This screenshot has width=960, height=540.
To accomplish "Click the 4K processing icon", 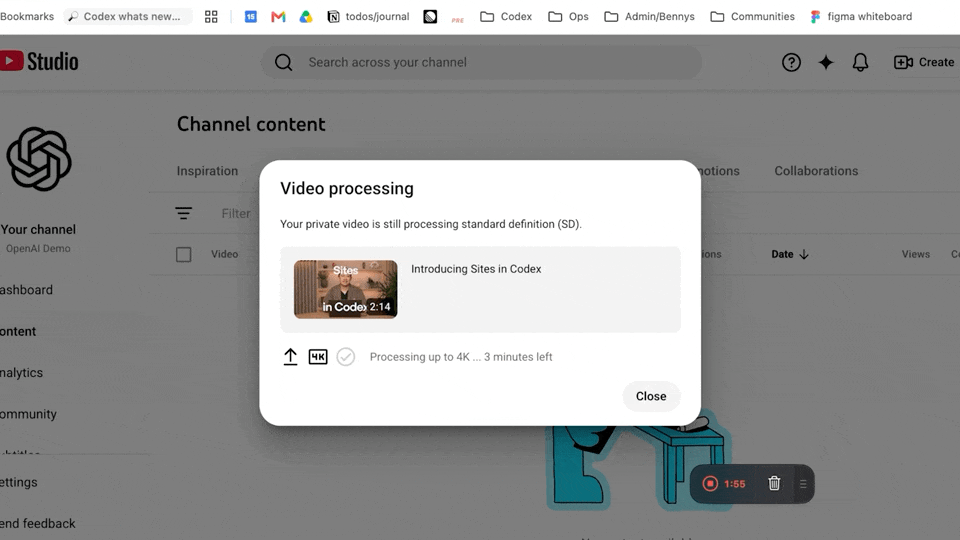I will point(318,356).
